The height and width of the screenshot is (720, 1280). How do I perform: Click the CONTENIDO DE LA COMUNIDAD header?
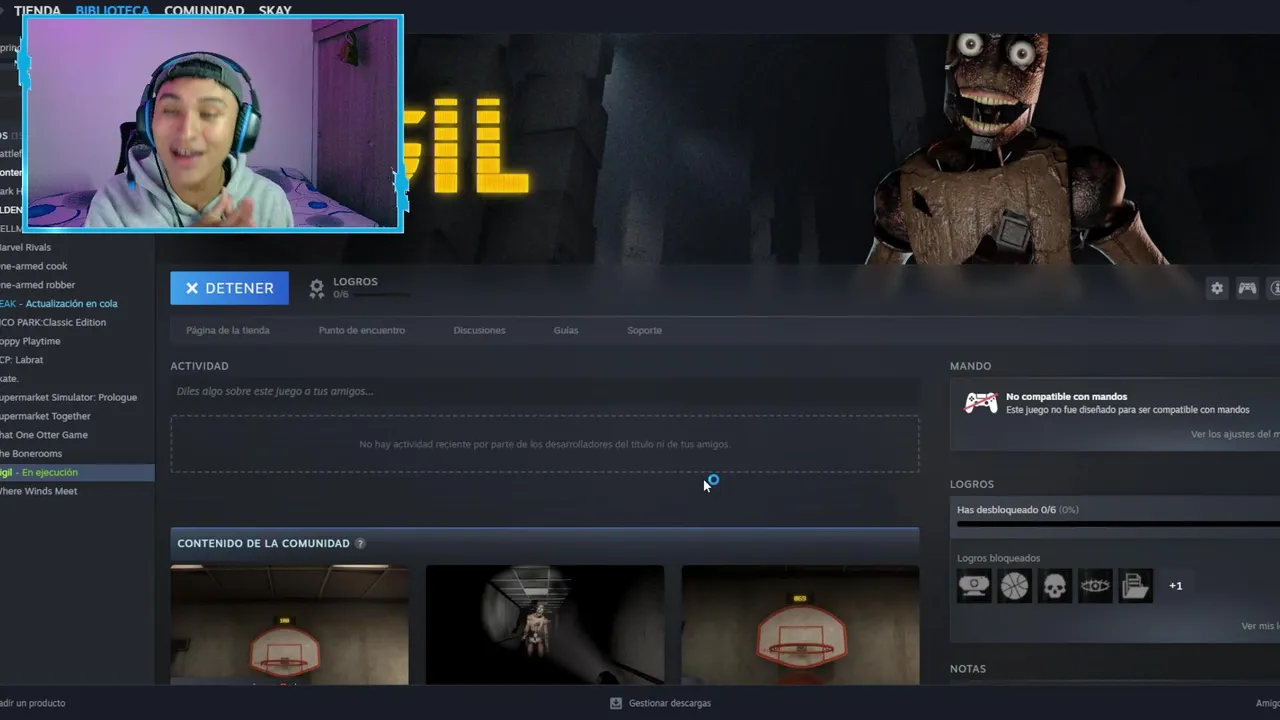(x=263, y=543)
